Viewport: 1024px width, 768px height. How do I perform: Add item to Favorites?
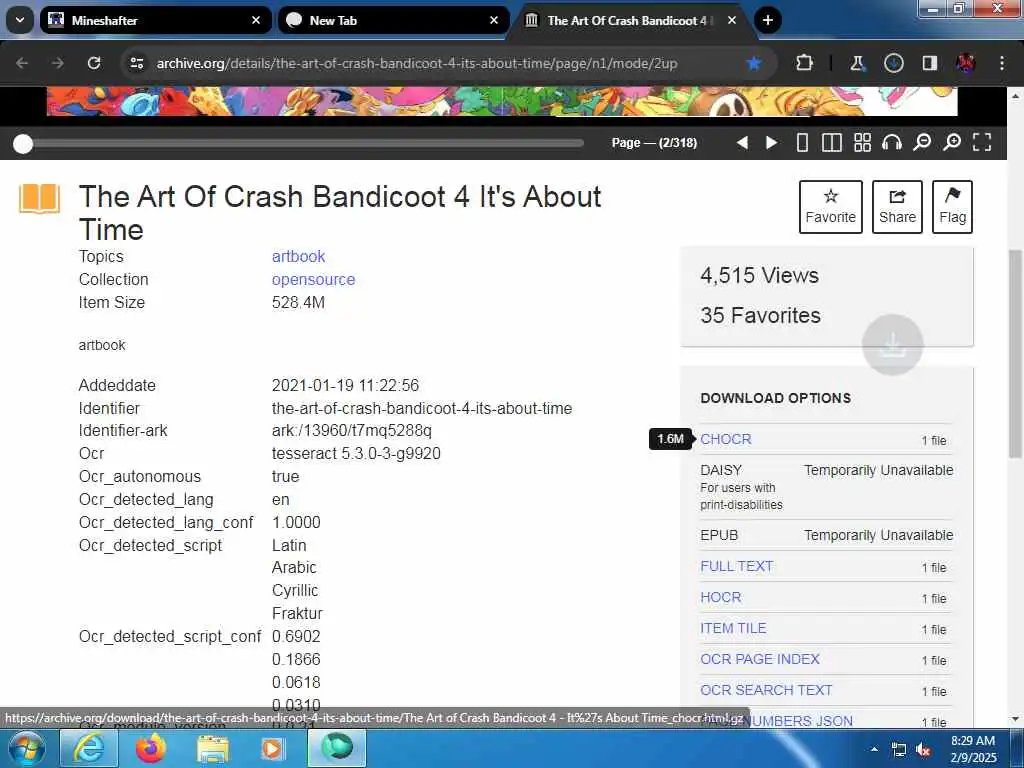coord(831,207)
